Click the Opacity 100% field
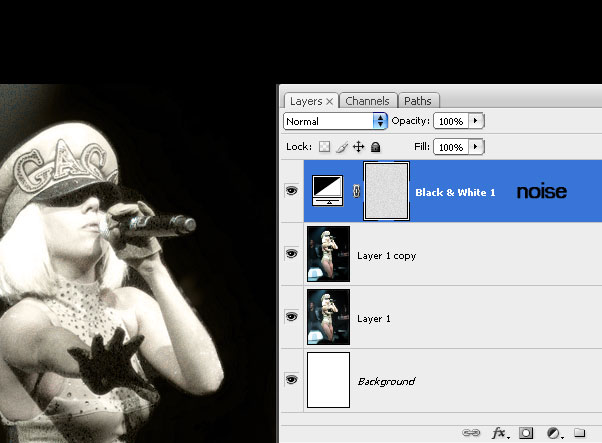 point(451,121)
